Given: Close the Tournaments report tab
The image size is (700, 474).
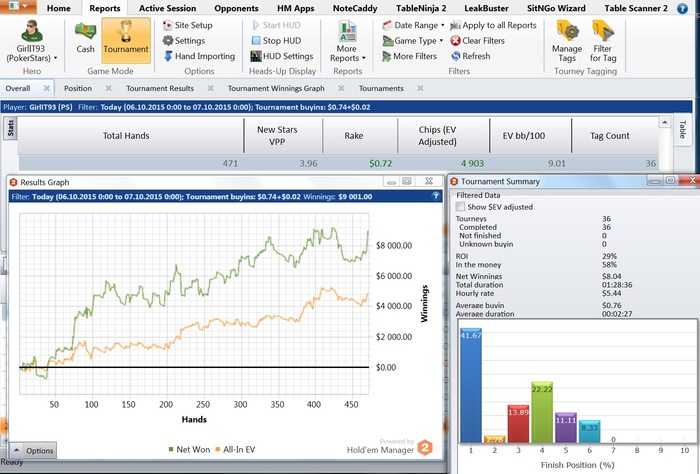Looking at the screenshot, I should tap(420, 88).
